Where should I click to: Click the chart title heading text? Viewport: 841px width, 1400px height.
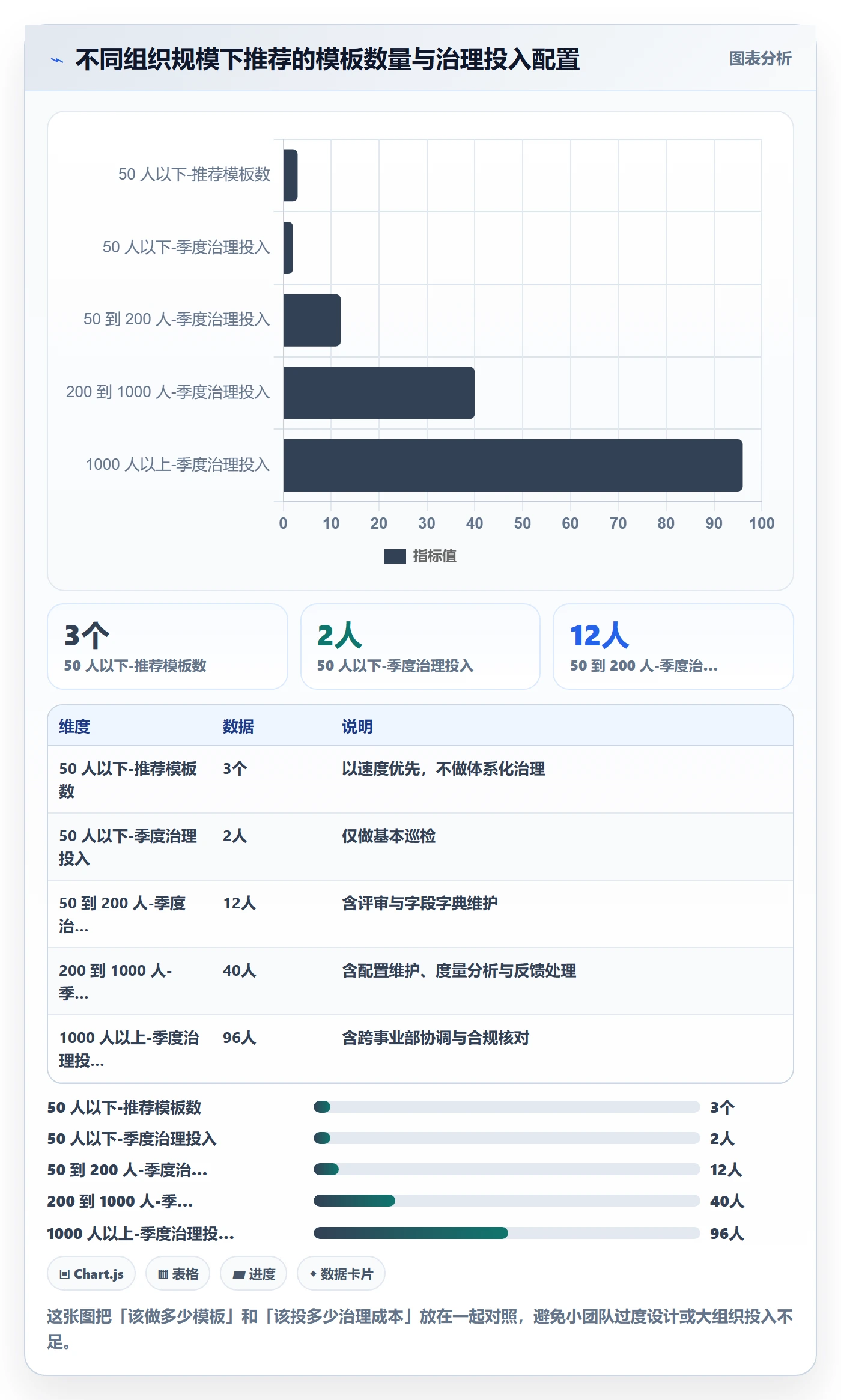pos(327,60)
